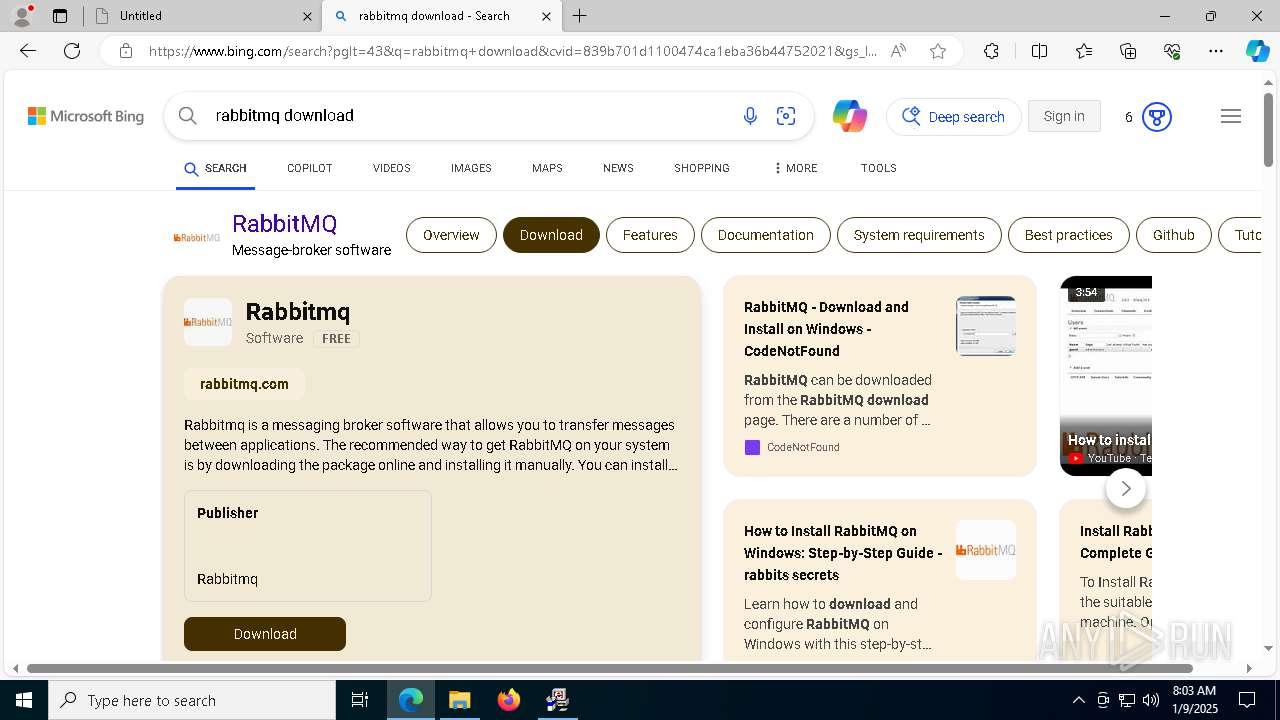The image size is (1280, 720).
Task: Open File Explorer from taskbar
Action: tap(459, 700)
